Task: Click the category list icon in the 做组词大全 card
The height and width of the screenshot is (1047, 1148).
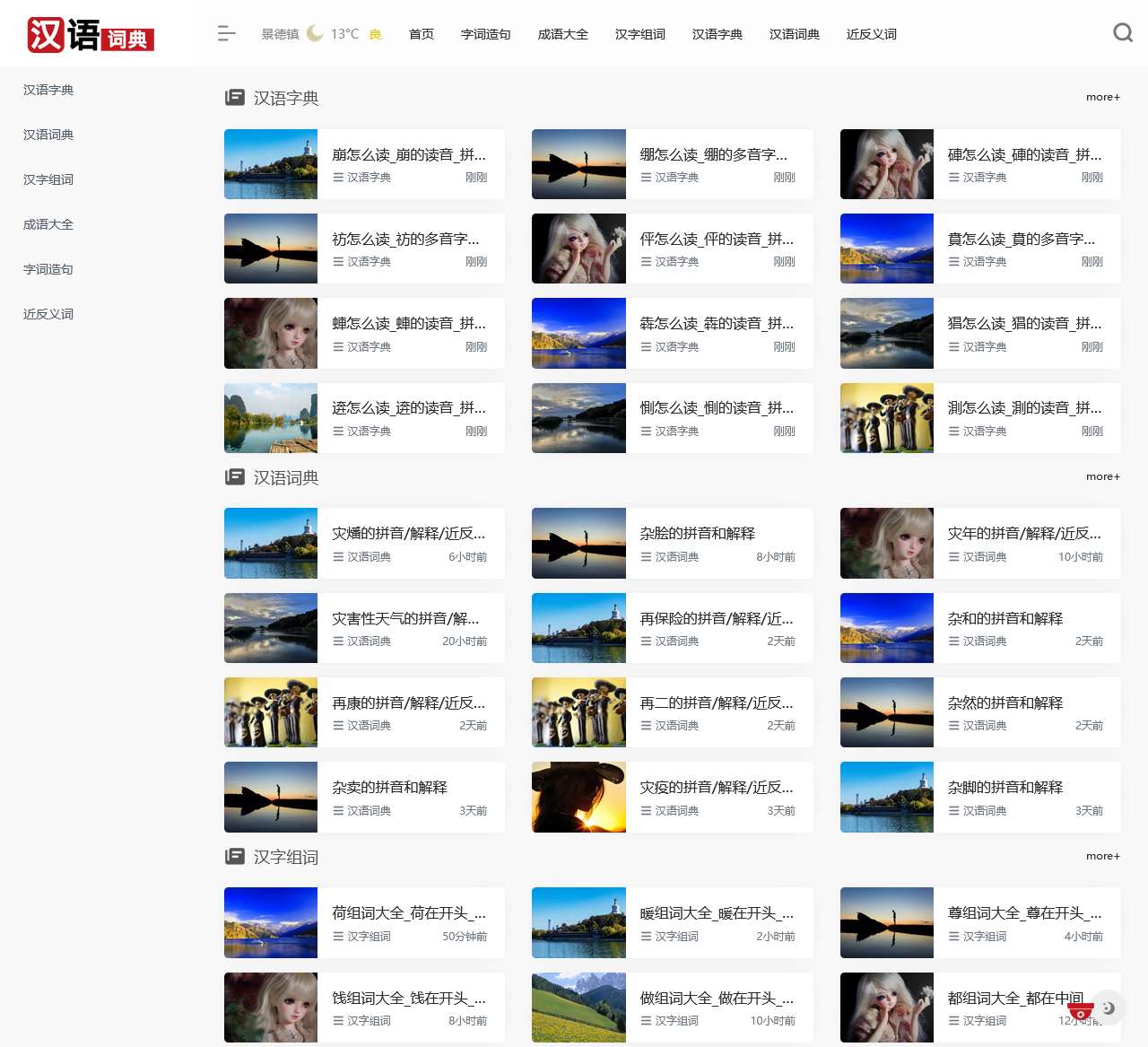Action: (646, 1021)
